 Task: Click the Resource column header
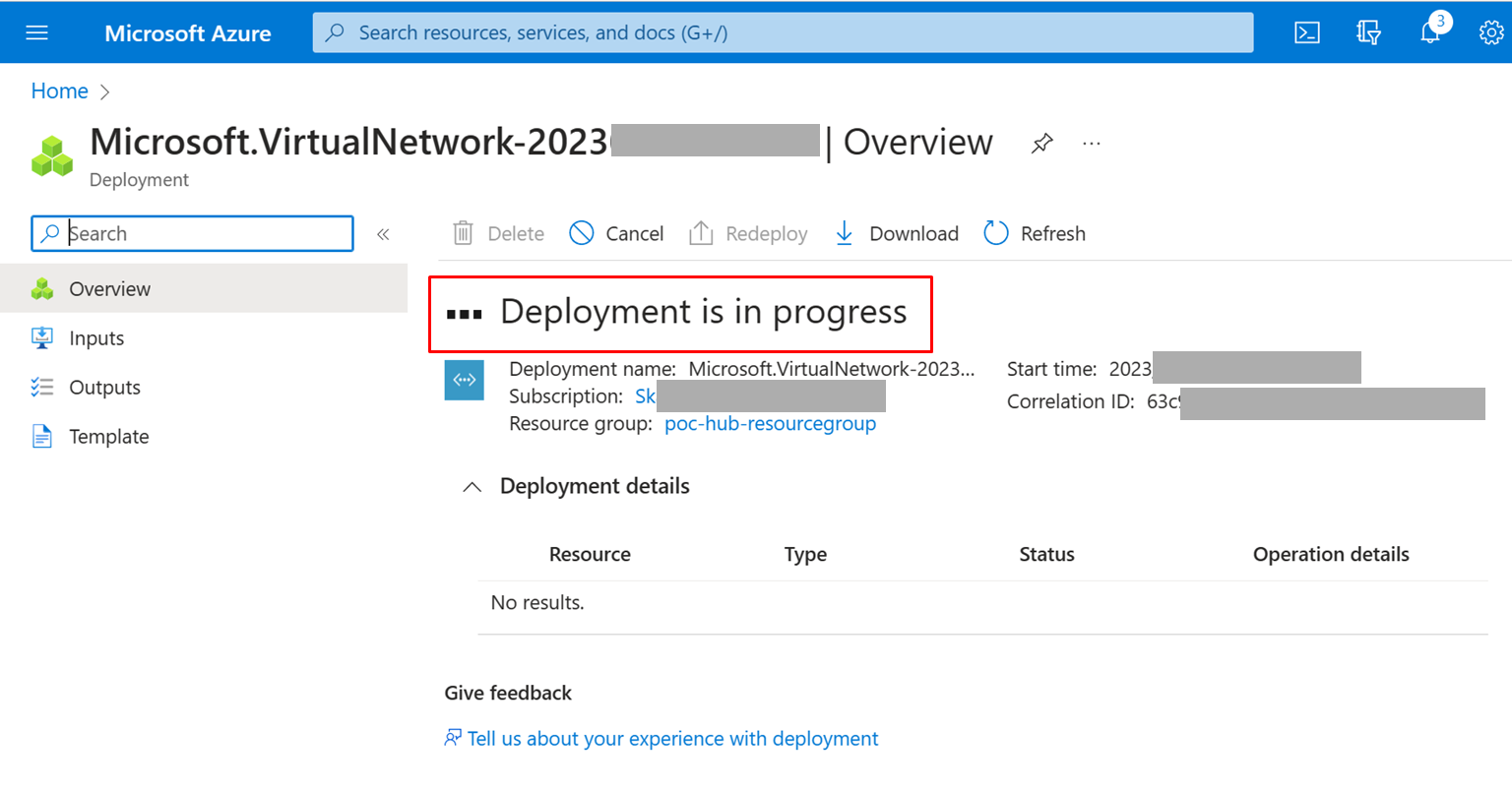pyautogui.click(x=590, y=554)
